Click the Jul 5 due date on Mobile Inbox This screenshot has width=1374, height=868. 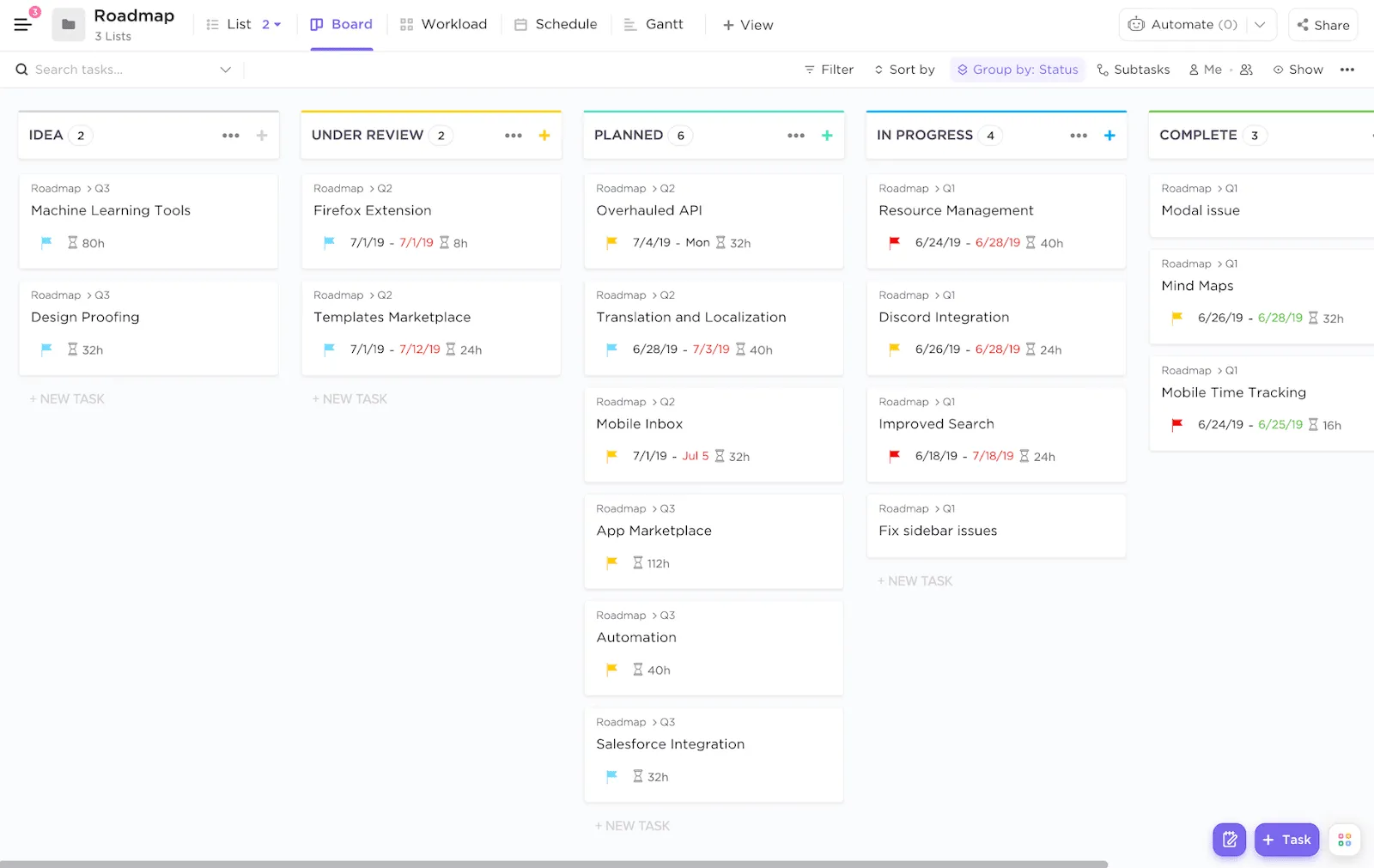click(696, 456)
